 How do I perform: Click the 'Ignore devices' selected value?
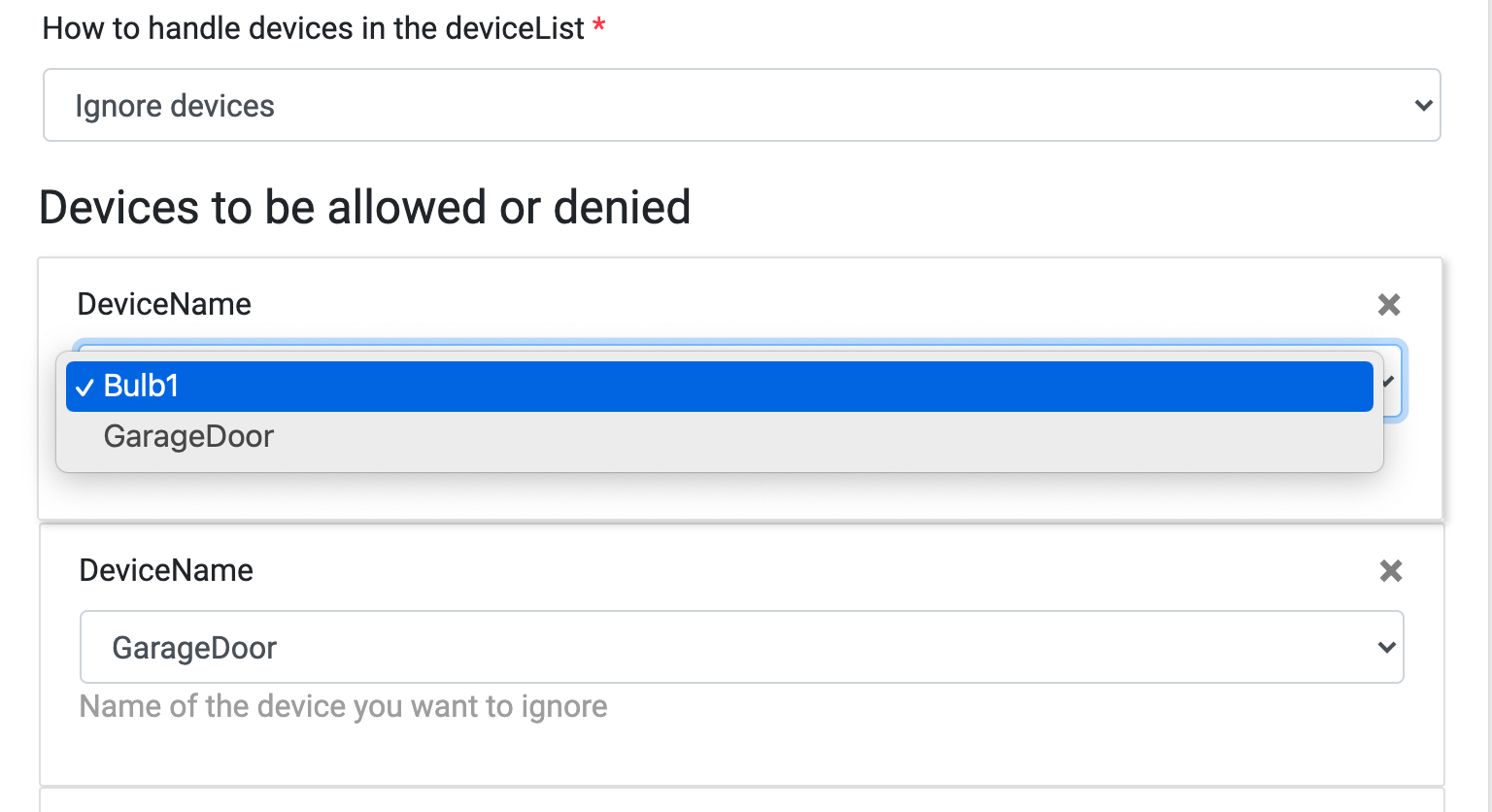point(175,105)
